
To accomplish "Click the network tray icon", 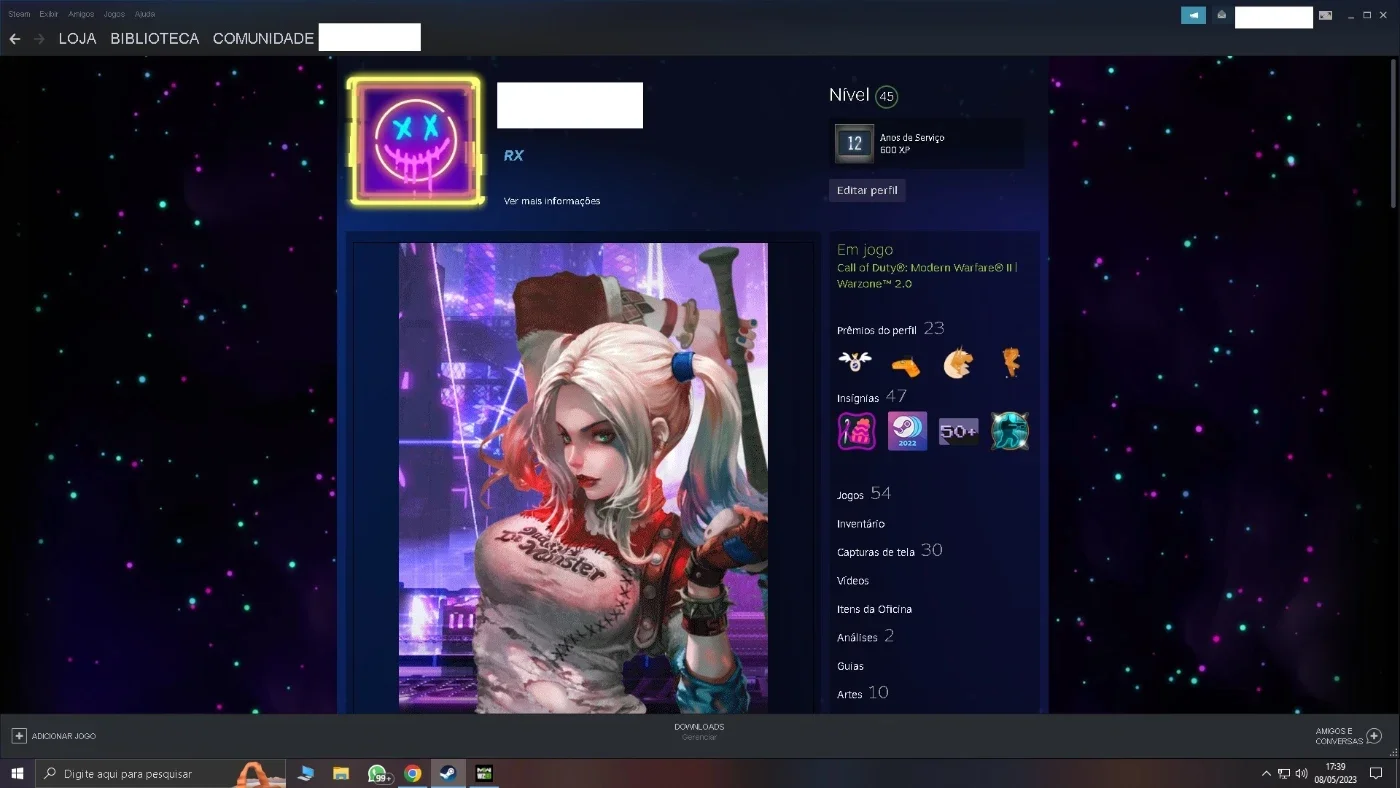I will pyautogui.click(x=1284, y=773).
